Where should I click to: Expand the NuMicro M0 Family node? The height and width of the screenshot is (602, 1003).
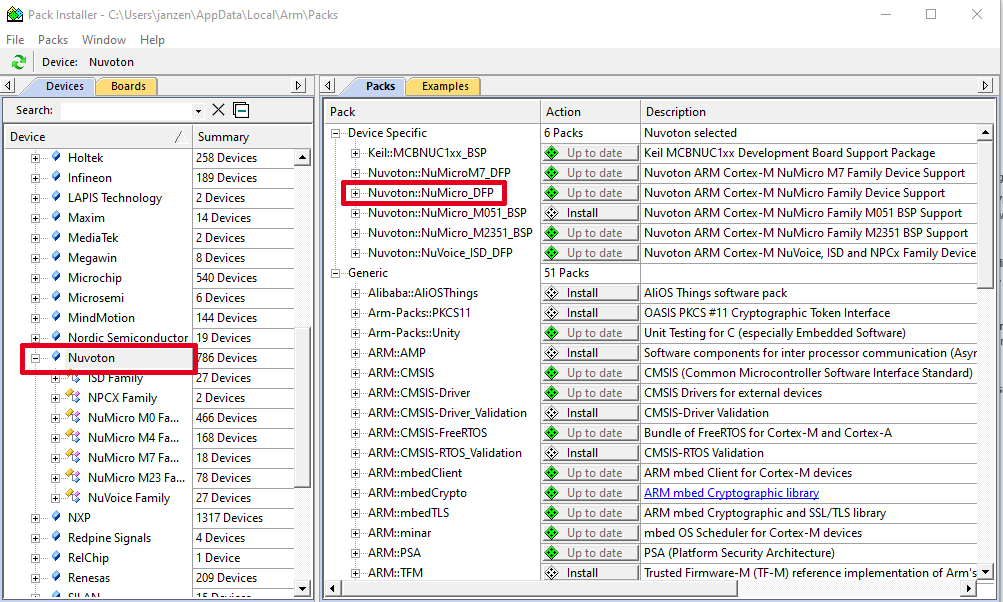pyautogui.click(x=56, y=418)
